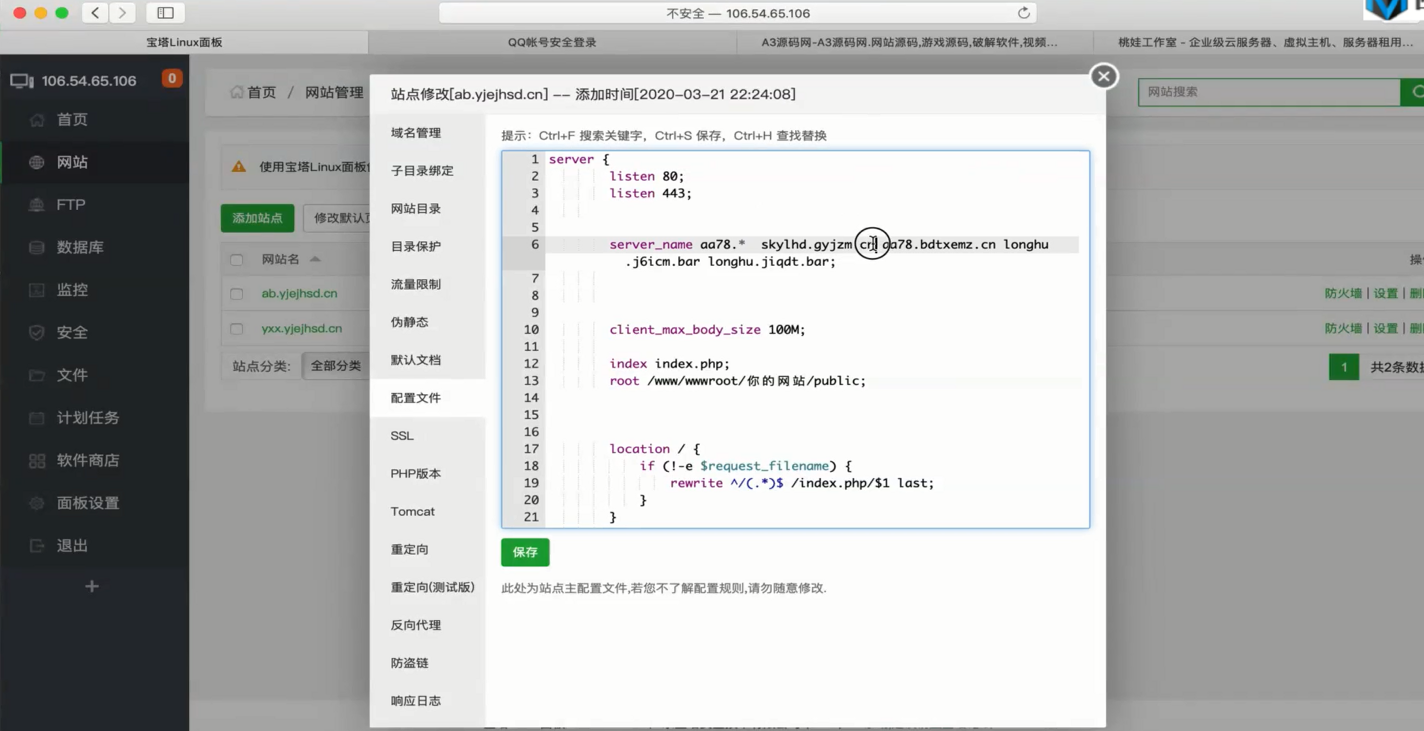Image resolution: width=1424 pixels, height=731 pixels.
Task: Click the browser forward arrow
Action: coord(122,13)
